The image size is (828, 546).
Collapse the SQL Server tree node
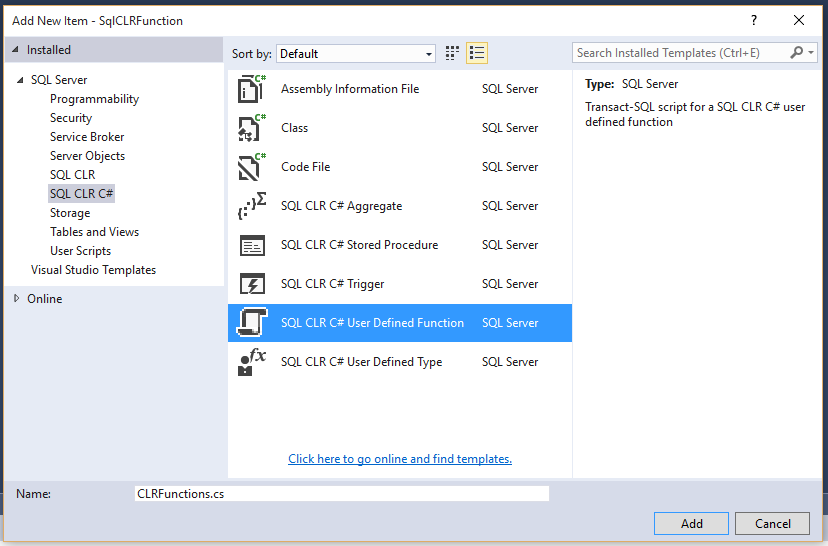(x=20, y=80)
